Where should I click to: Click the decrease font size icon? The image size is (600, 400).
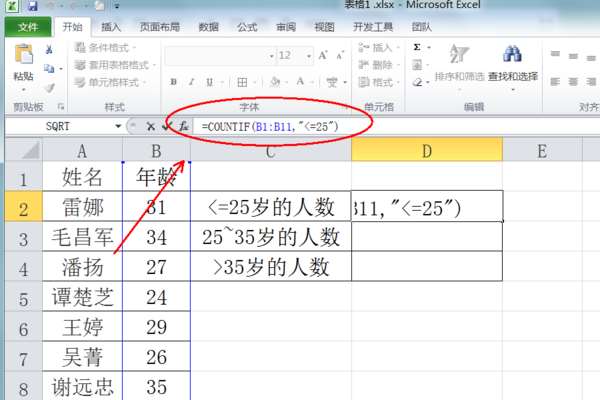(340, 56)
